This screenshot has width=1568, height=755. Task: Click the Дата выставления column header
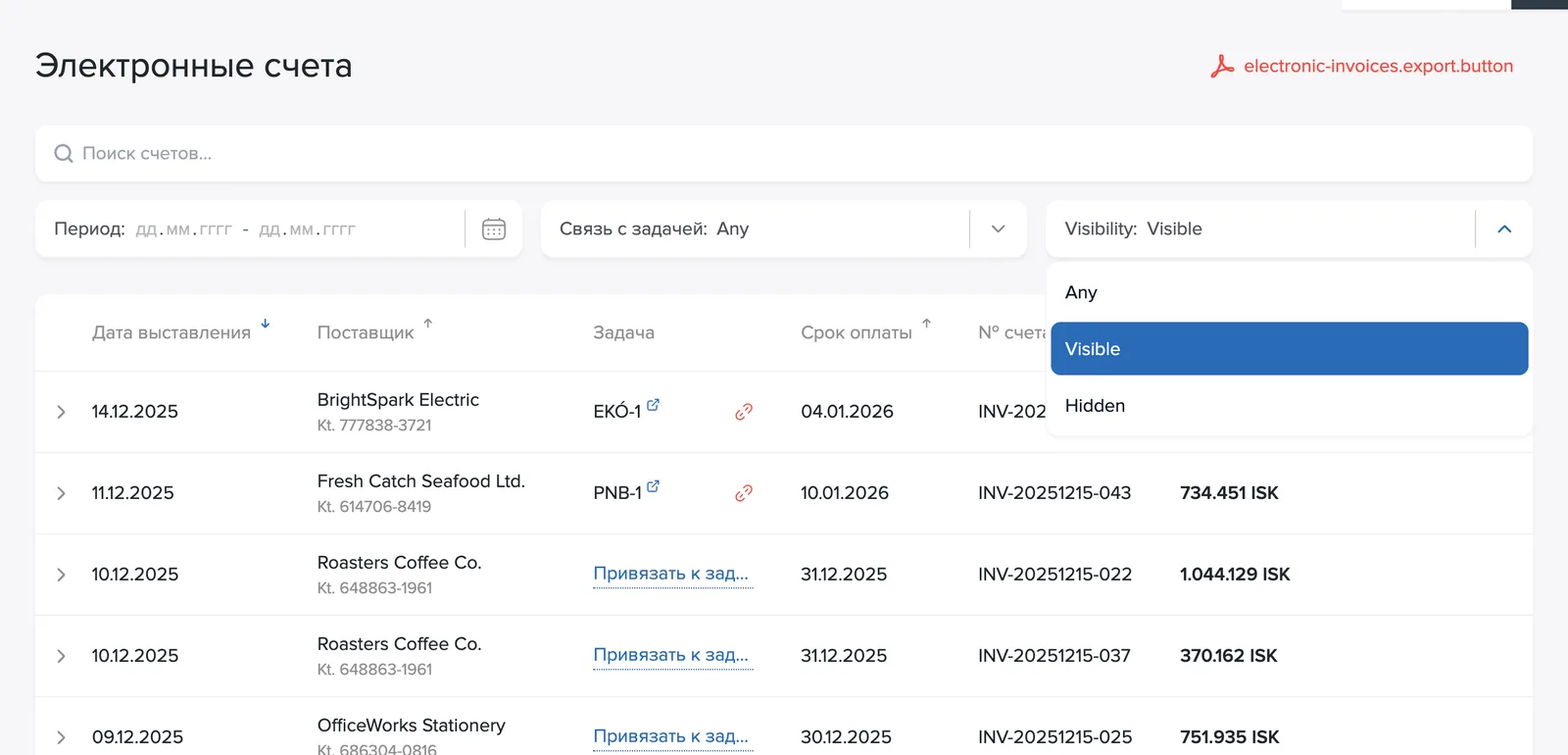171,332
